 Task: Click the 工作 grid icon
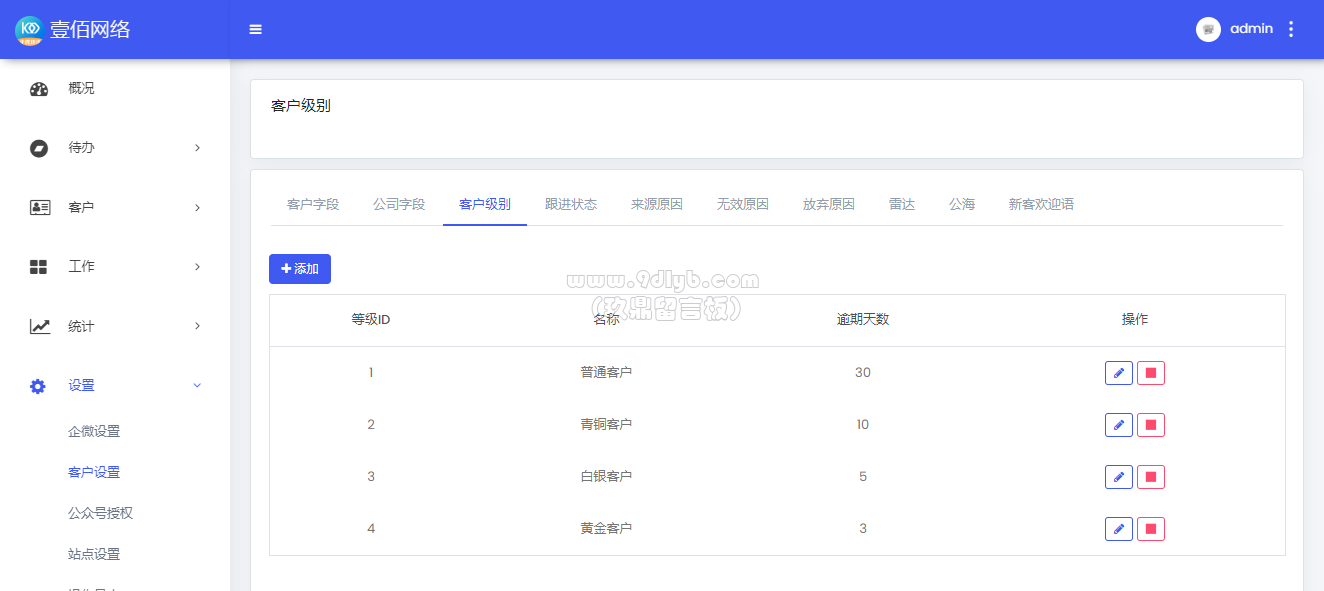point(39,267)
